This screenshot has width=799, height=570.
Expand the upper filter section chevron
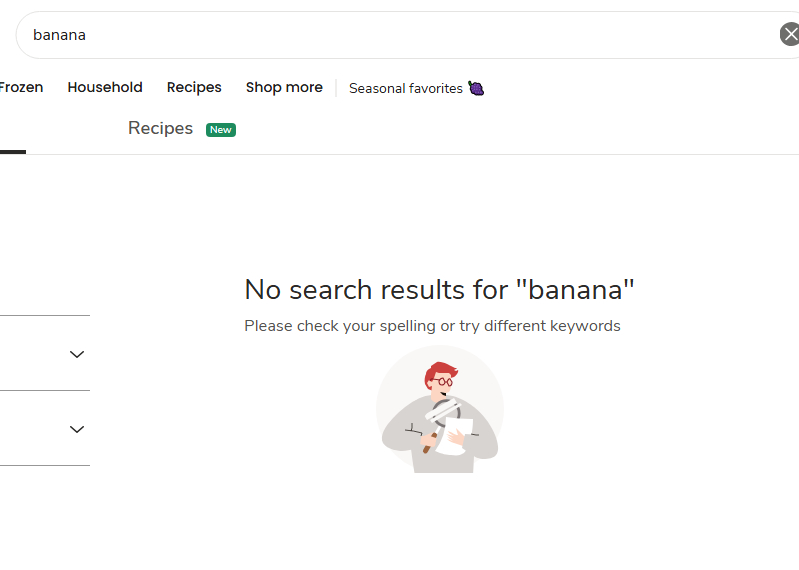click(x=77, y=354)
